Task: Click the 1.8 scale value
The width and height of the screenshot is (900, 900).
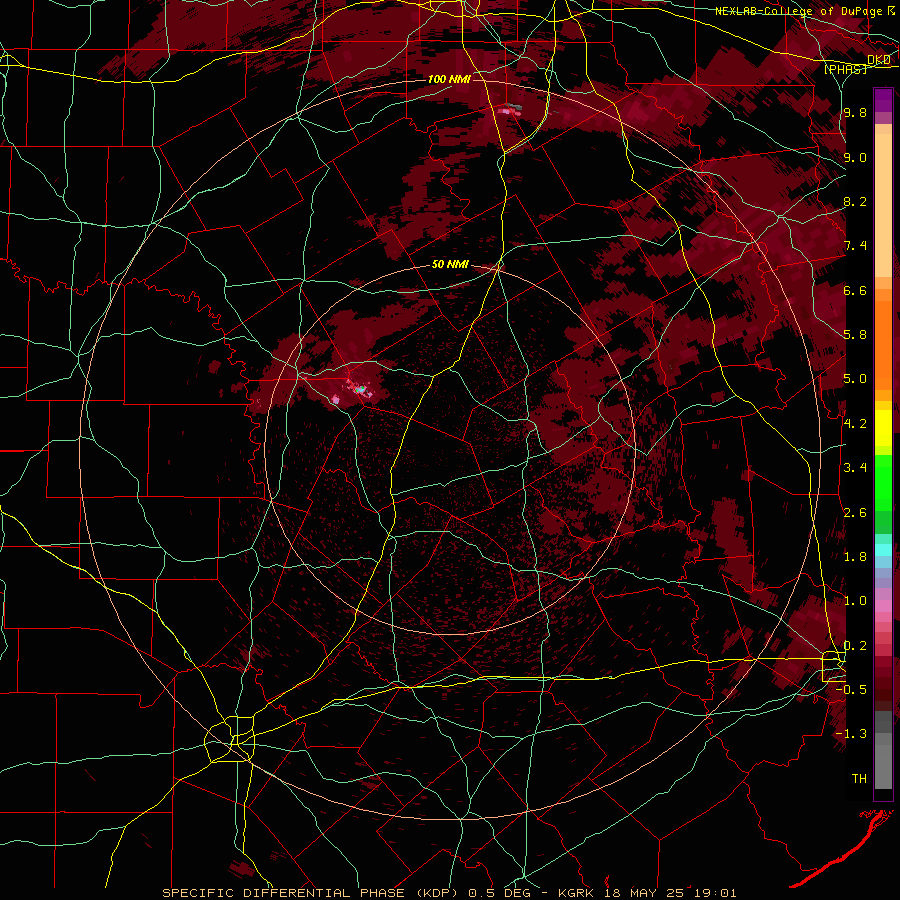Action: [855, 557]
